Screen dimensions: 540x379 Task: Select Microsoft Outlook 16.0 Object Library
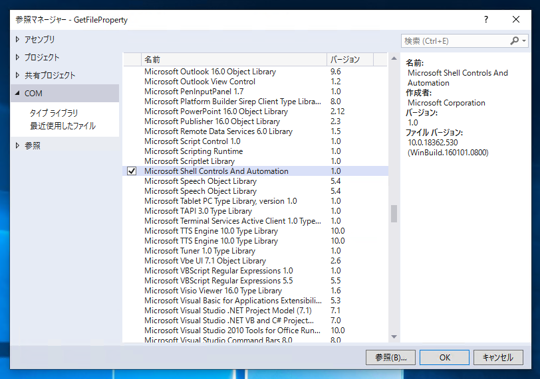coord(255,72)
